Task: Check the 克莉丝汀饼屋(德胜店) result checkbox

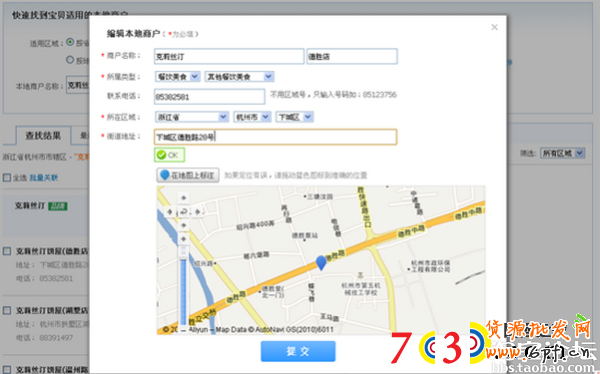Action: tap(7, 251)
